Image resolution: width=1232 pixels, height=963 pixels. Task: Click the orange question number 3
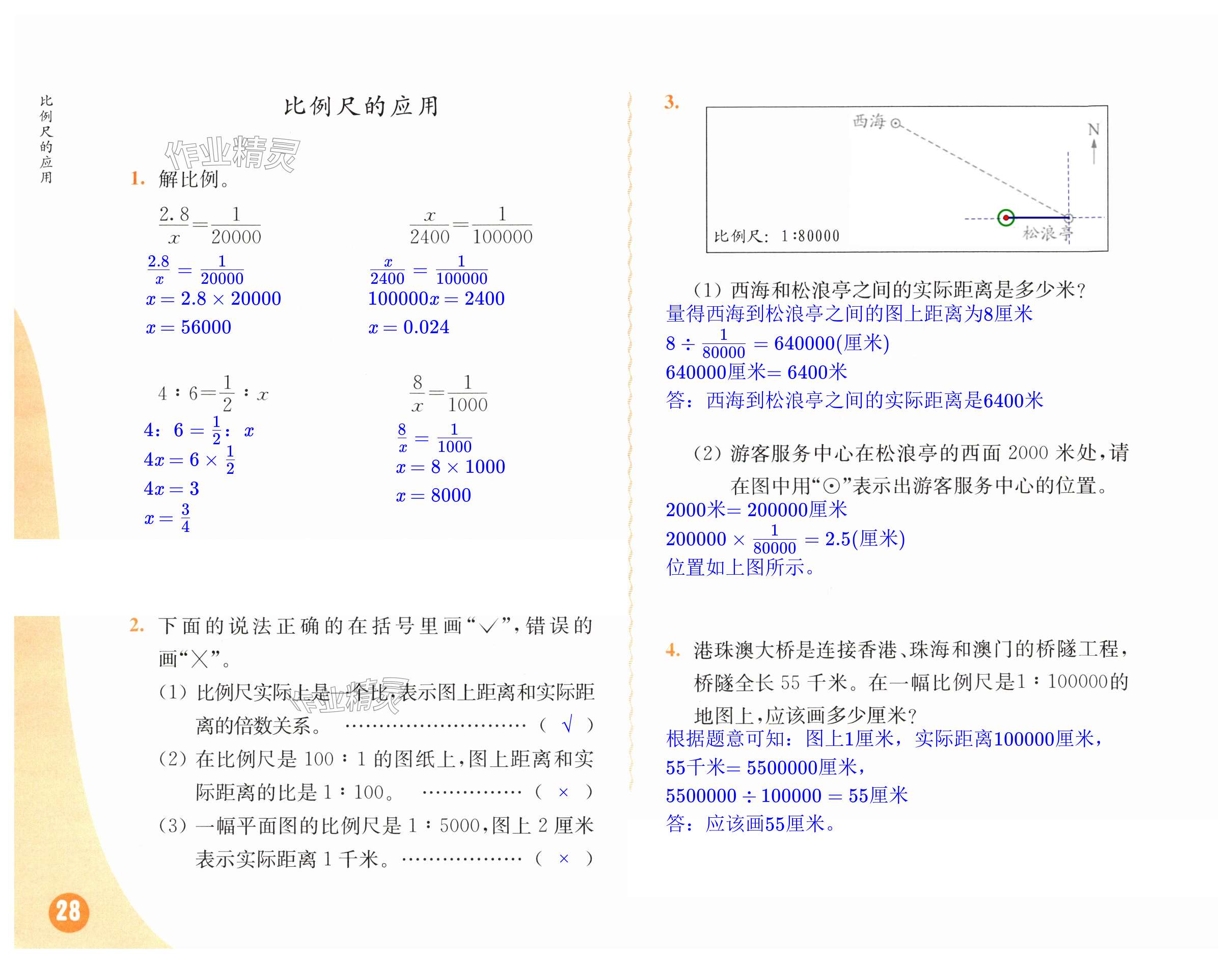click(x=671, y=102)
